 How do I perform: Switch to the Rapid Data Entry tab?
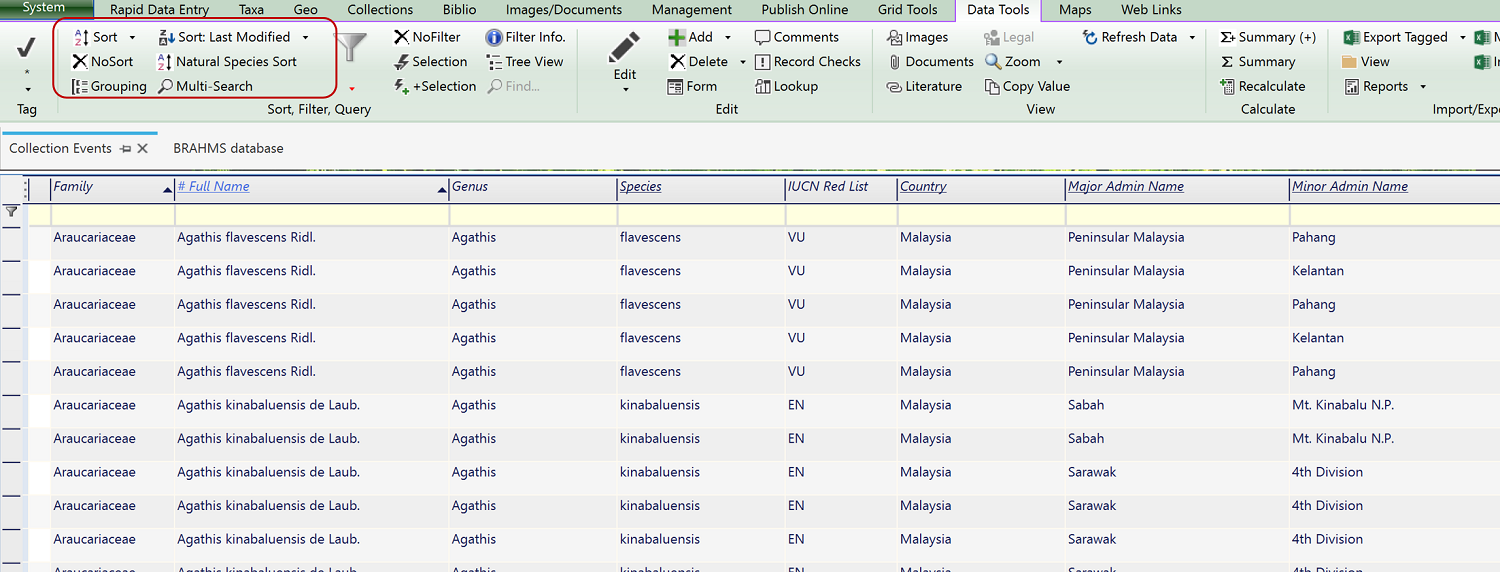(160, 10)
